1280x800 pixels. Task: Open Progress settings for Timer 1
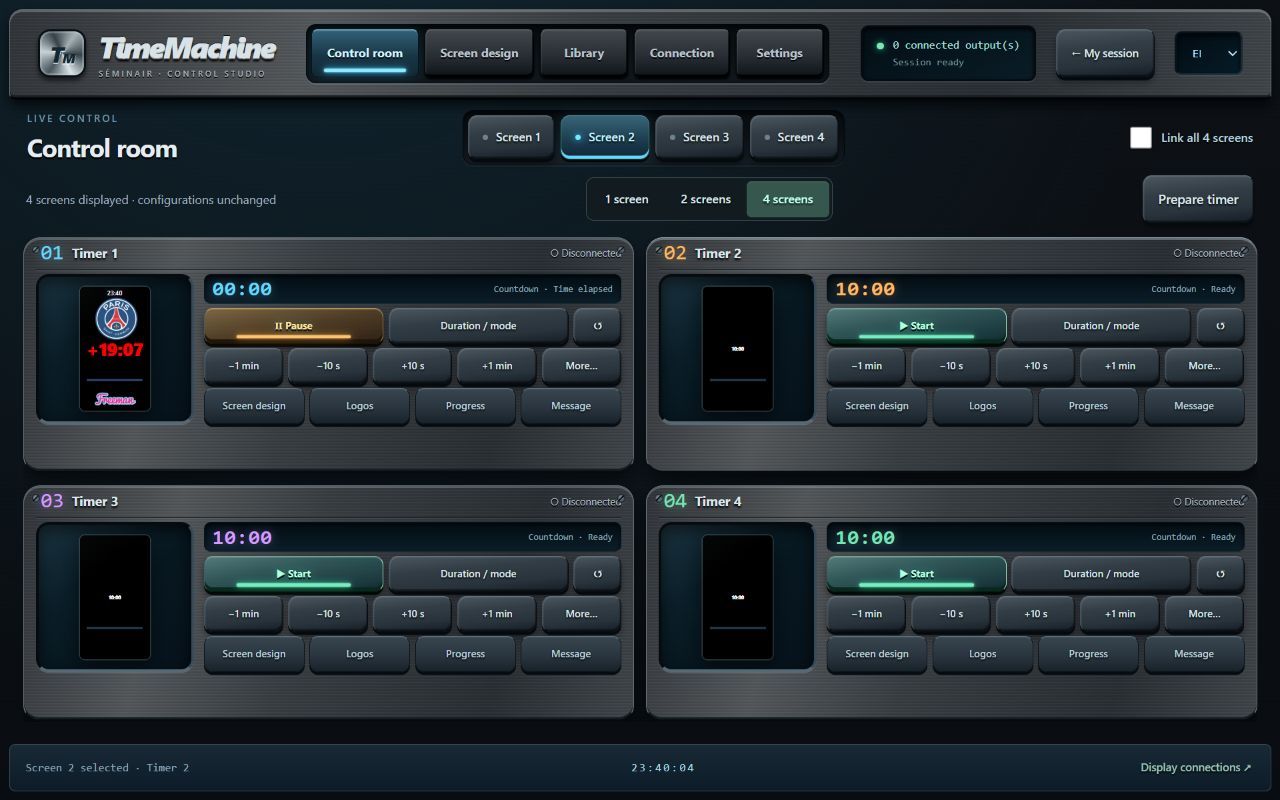tap(465, 406)
